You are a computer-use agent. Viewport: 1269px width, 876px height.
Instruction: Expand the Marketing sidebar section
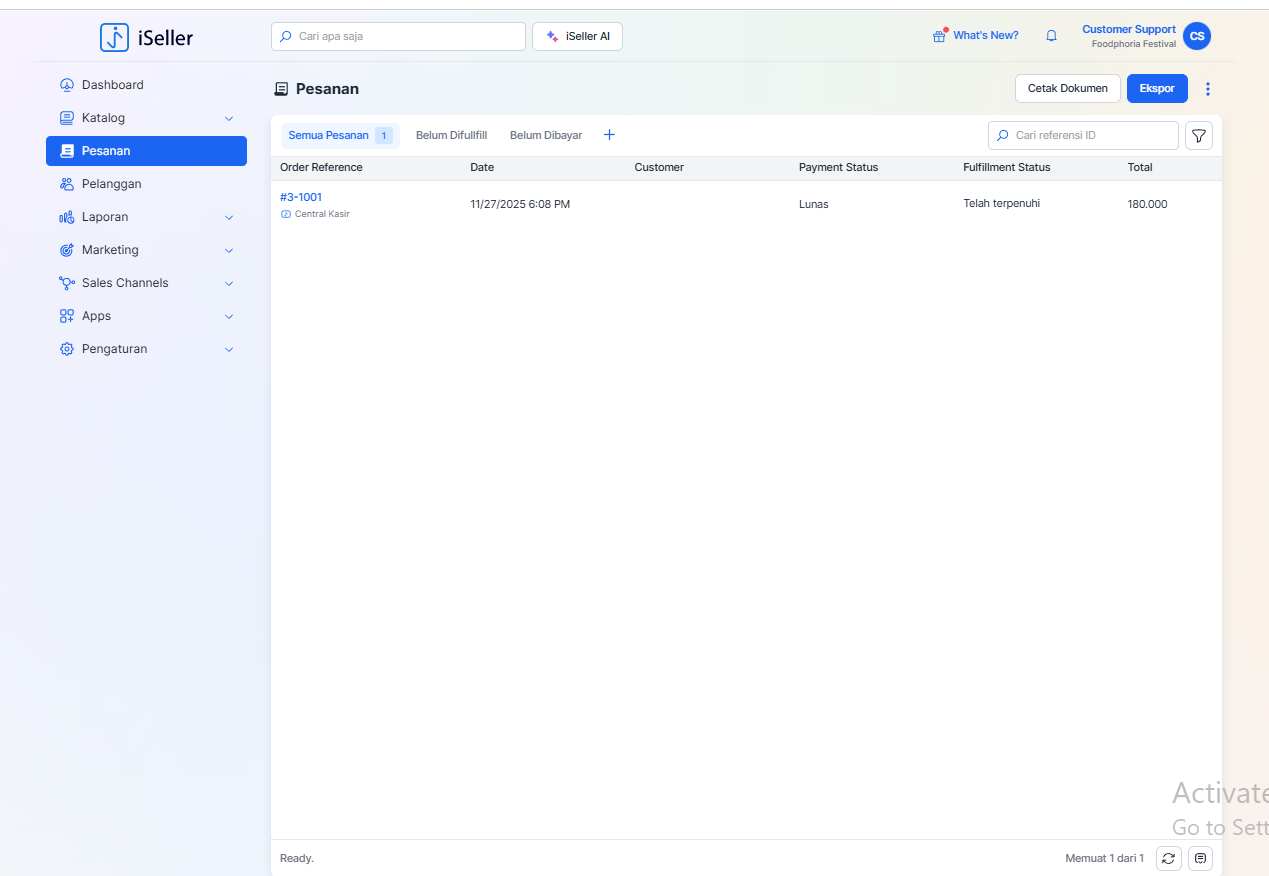point(146,250)
